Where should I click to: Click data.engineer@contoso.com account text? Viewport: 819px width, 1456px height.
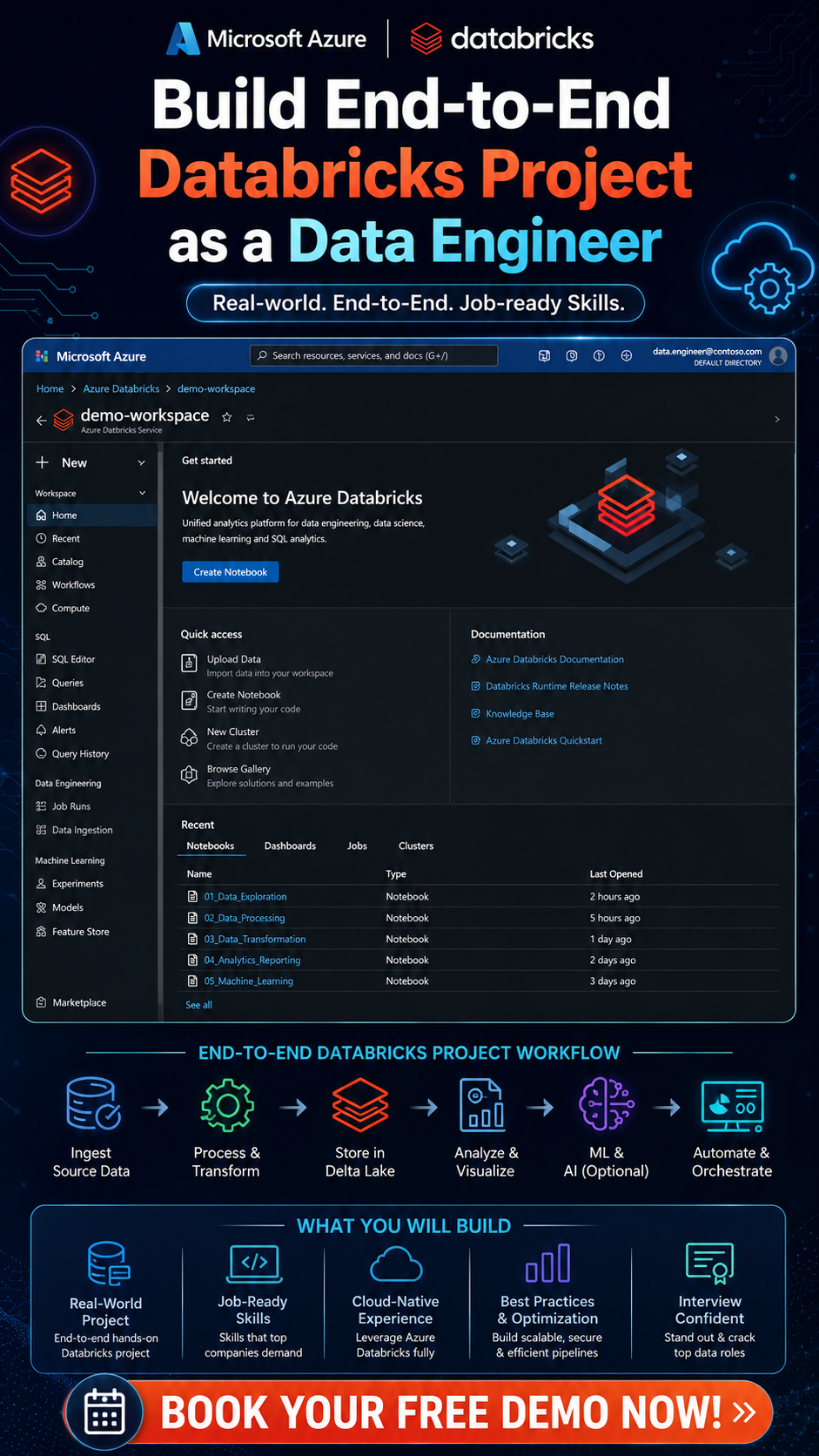(708, 351)
